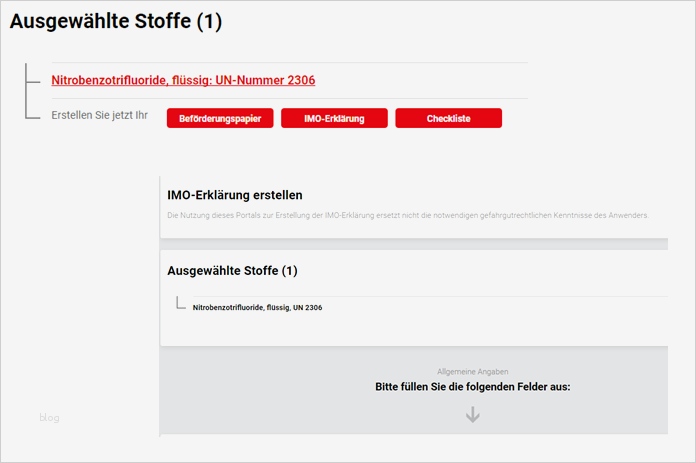The image size is (696, 463).
Task: Click the tree connector before the black UN 2306 entry
Action: (180, 304)
